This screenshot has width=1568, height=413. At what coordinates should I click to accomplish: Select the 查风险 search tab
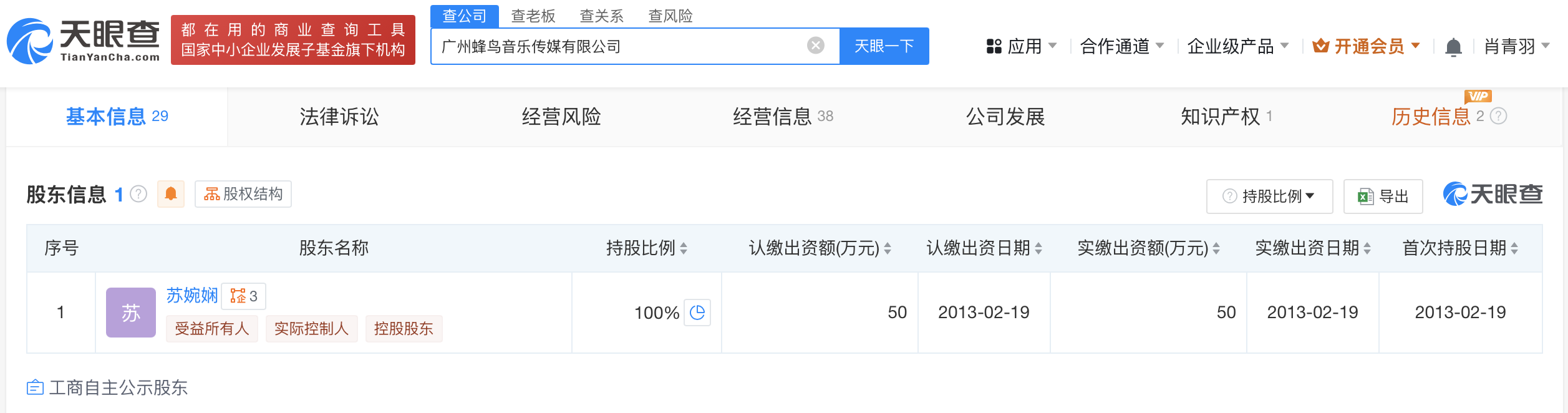pyautogui.click(x=670, y=16)
